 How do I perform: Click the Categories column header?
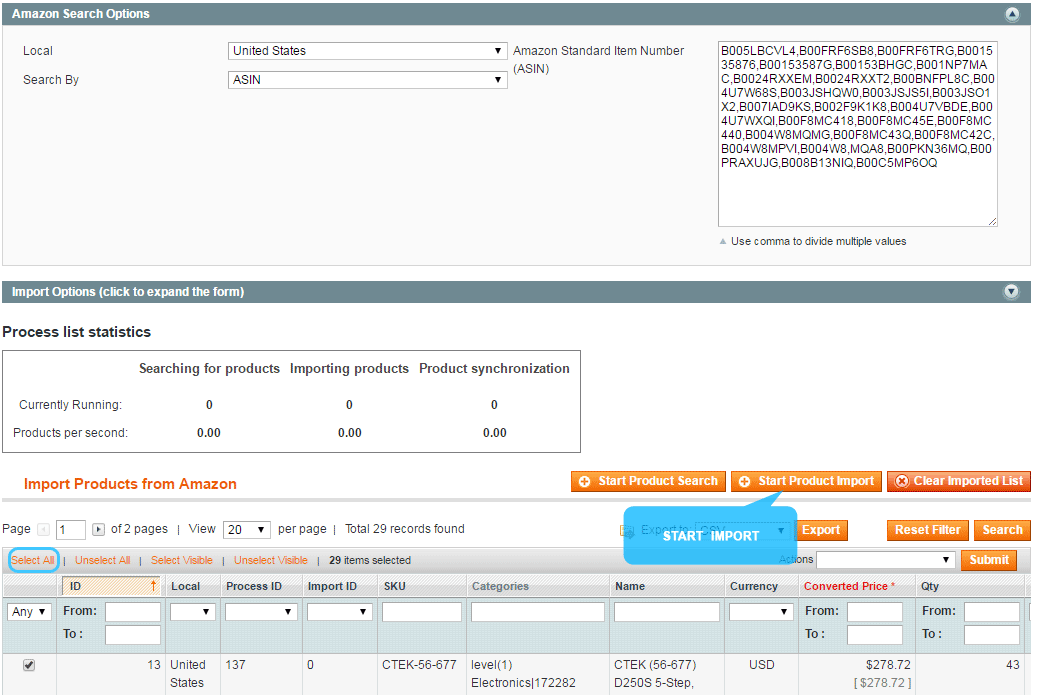(500, 587)
